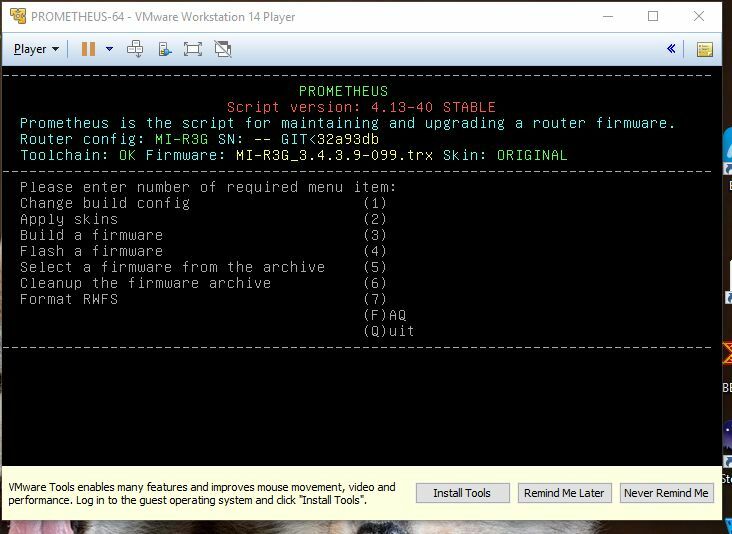This screenshot has width=732, height=534.
Task: Click 'Cleanup the firmware archive' line
Action: [203, 283]
